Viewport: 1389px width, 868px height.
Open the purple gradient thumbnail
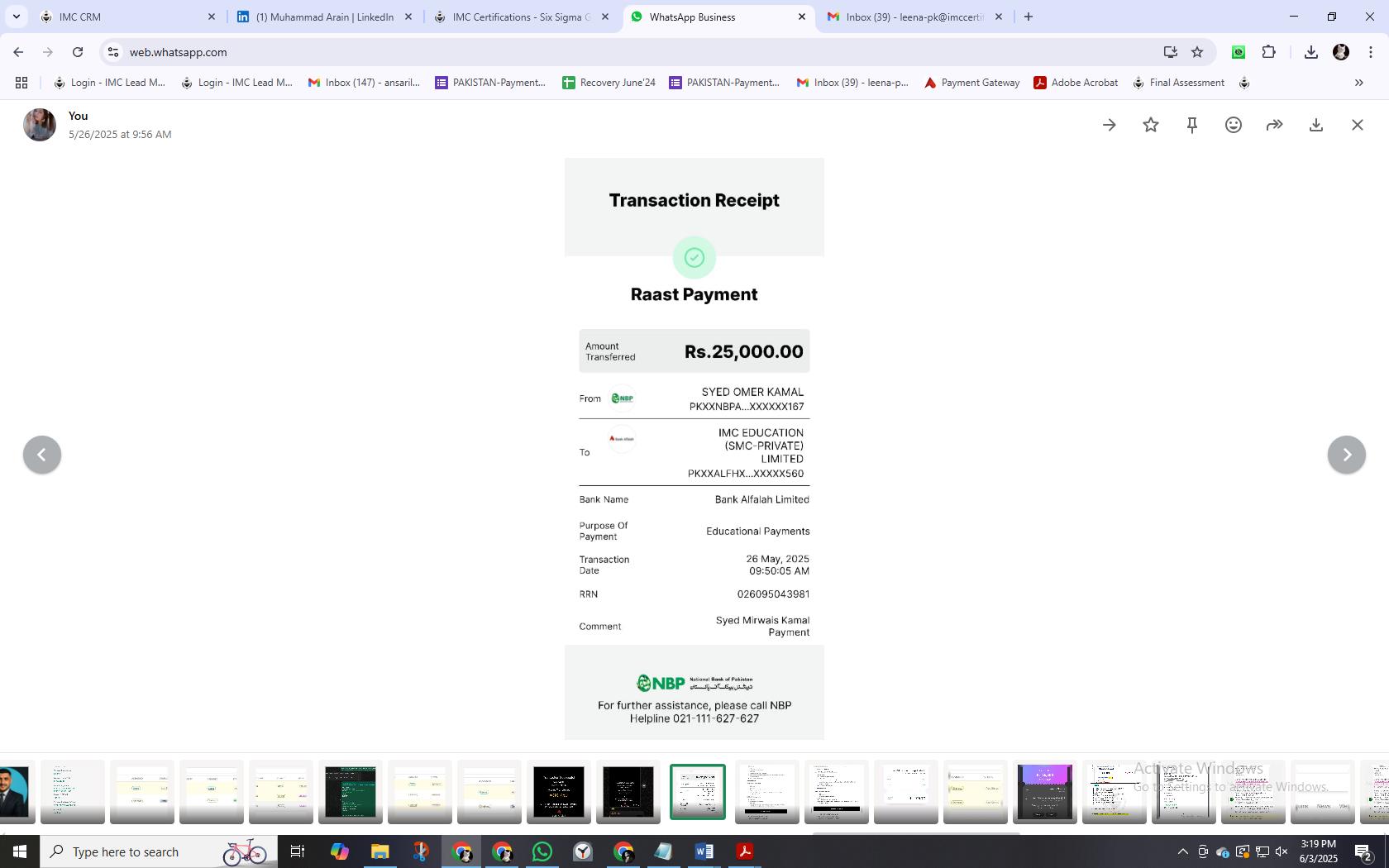click(1045, 792)
